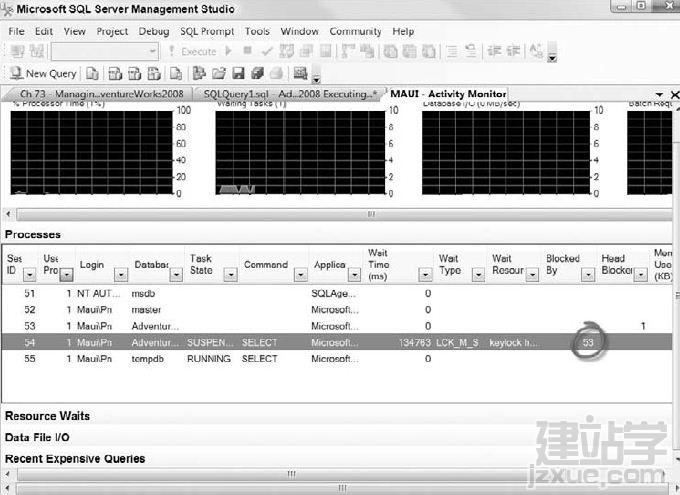Open the User Process column filter dropdown

point(66,275)
